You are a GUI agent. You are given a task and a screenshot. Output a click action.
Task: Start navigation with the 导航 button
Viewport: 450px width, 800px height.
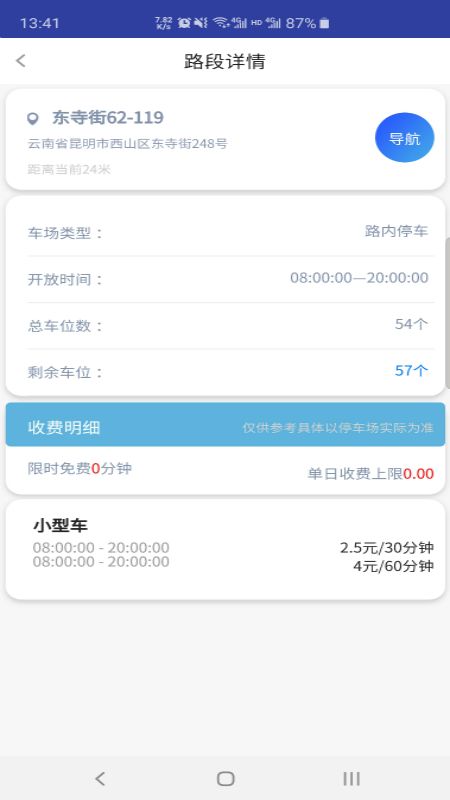[405, 138]
